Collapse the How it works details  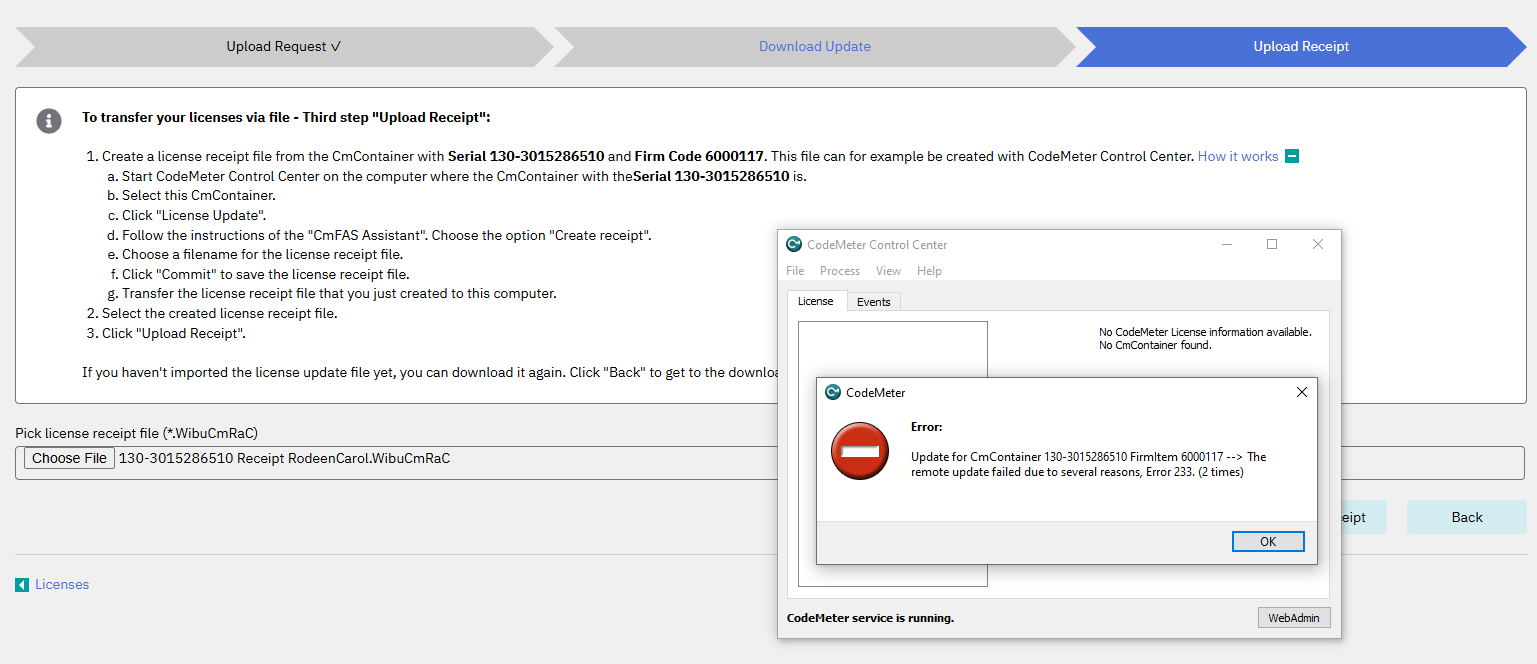pyautogui.click(x=1292, y=156)
